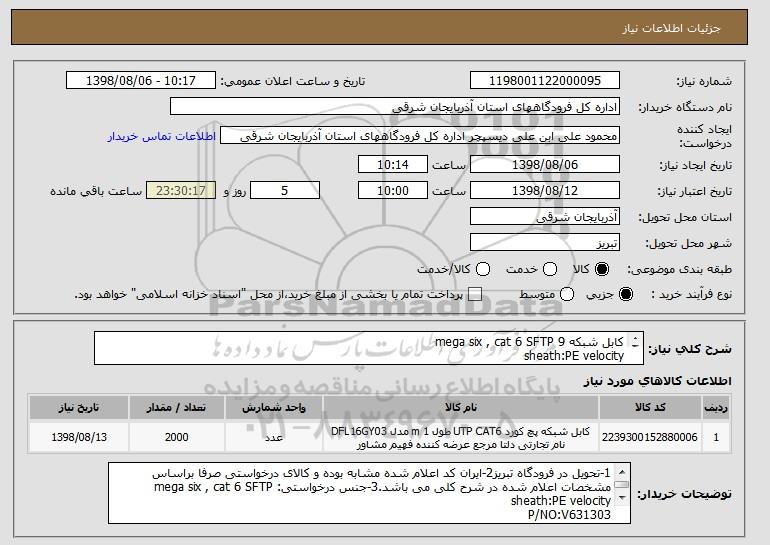The width and height of the screenshot is (770, 545).
Task: Click the تعداد / مقدار column header
Action: point(177,408)
